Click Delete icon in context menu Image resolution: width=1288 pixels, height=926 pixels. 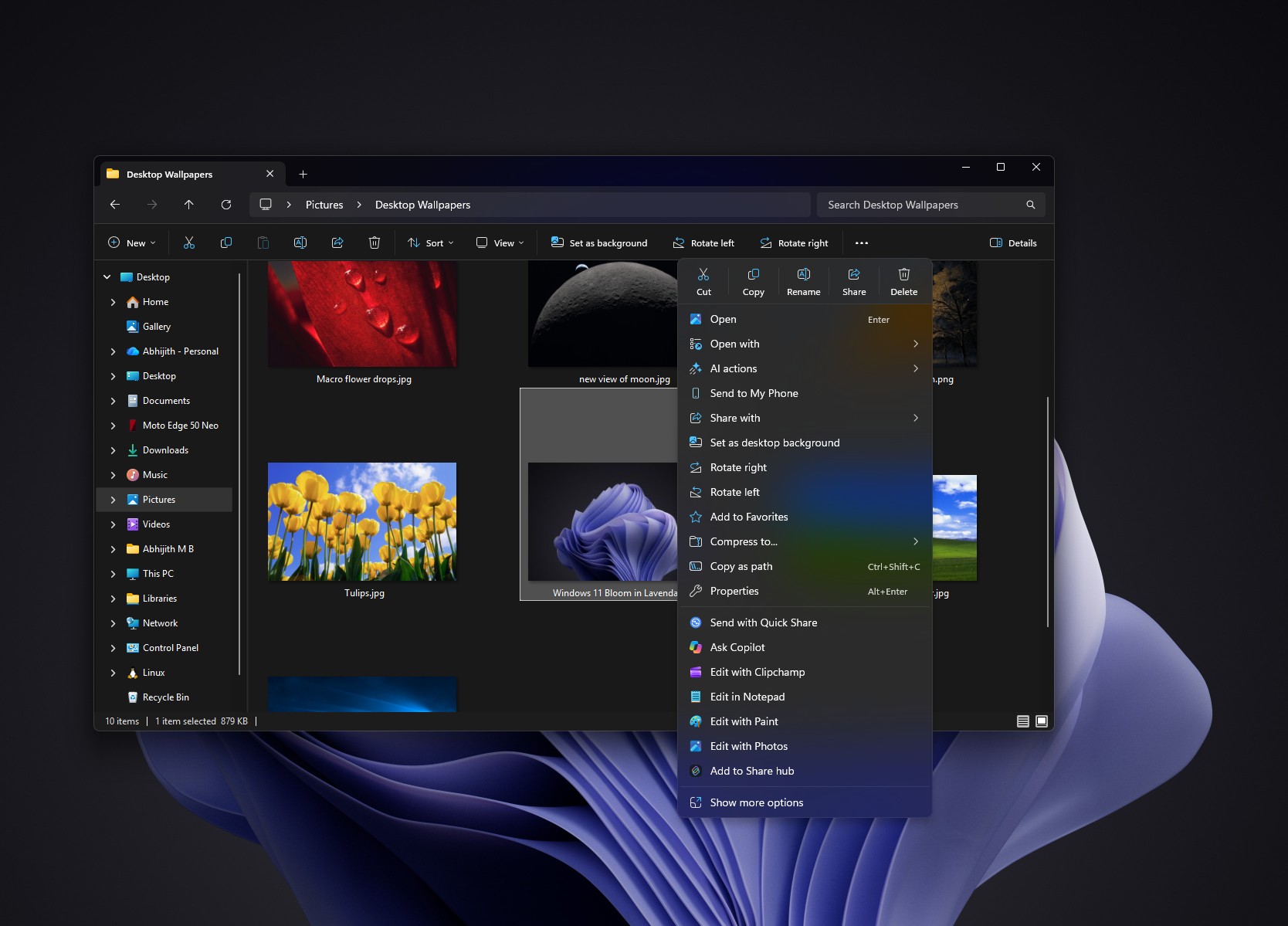coord(904,274)
